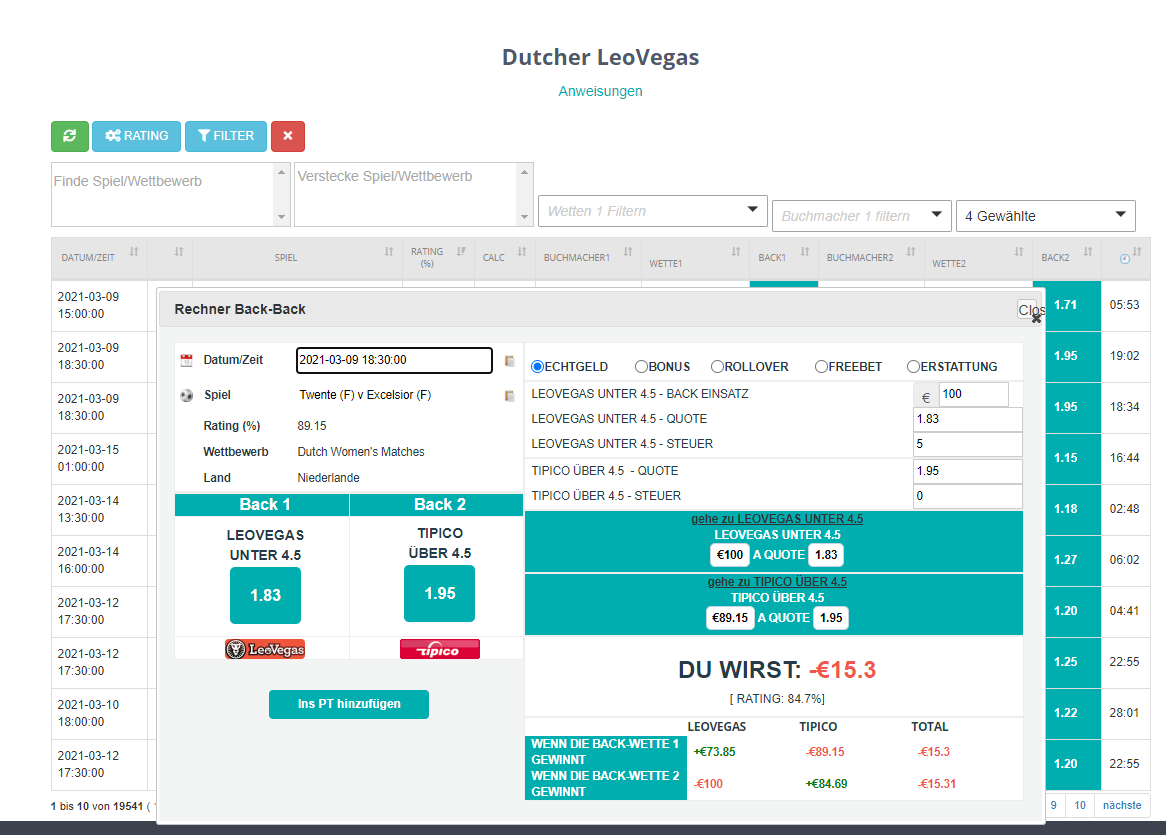This screenshot has height=835, width=1166.
Task: Click the 1.83 quote badge in the LeoVegas summary
Action: point(826,555)
